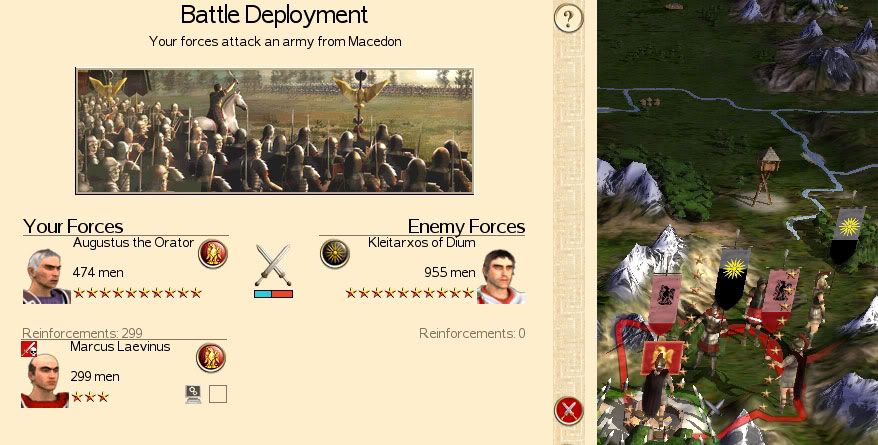Toggle the AI reinforcement control checkbox
878x445 pixels.
[218, 394]
